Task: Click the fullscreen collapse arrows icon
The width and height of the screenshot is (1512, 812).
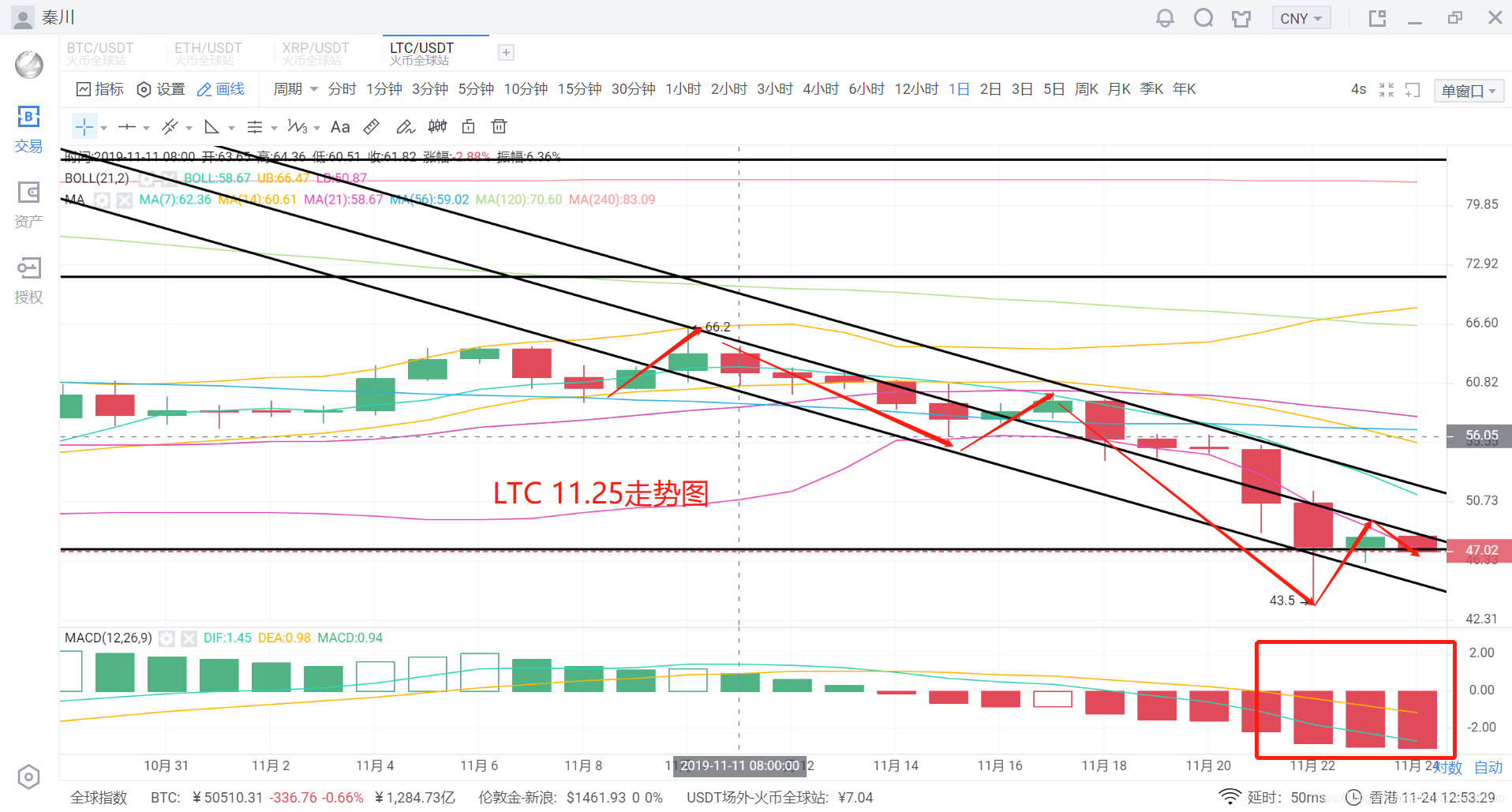Action: tap(1387, 90)
